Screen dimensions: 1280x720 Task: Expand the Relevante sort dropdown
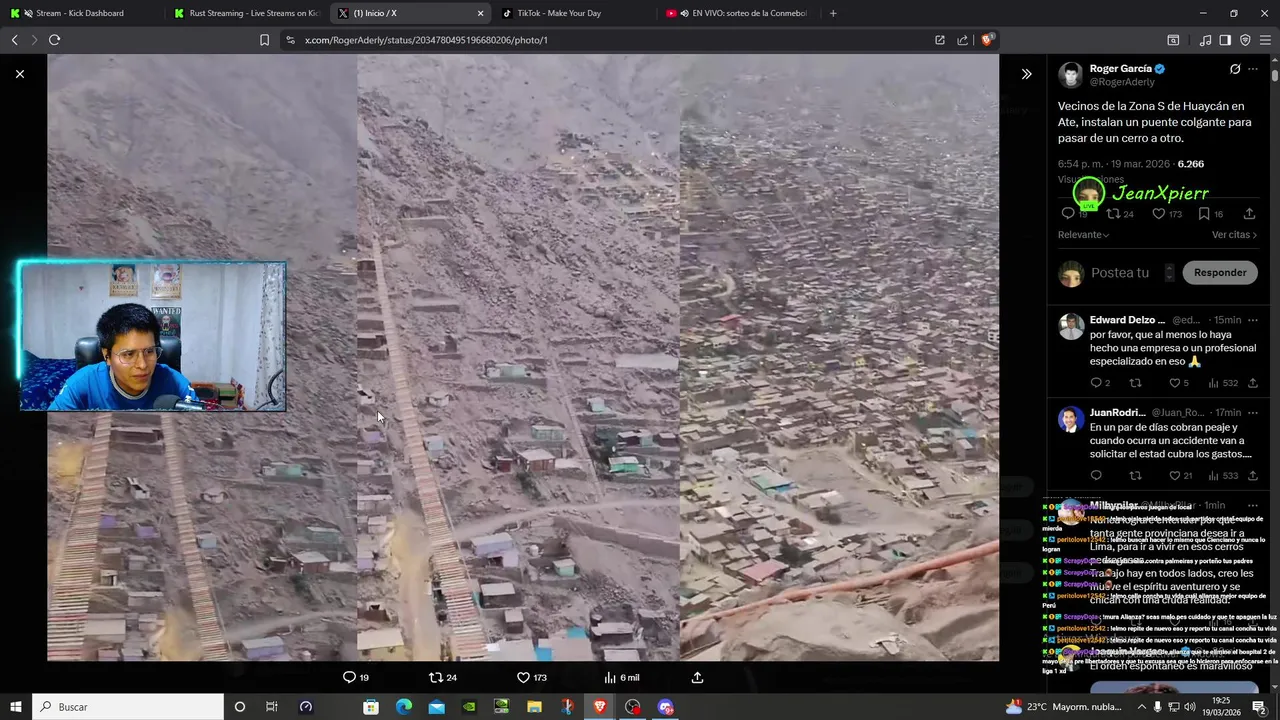point(1084,235)
